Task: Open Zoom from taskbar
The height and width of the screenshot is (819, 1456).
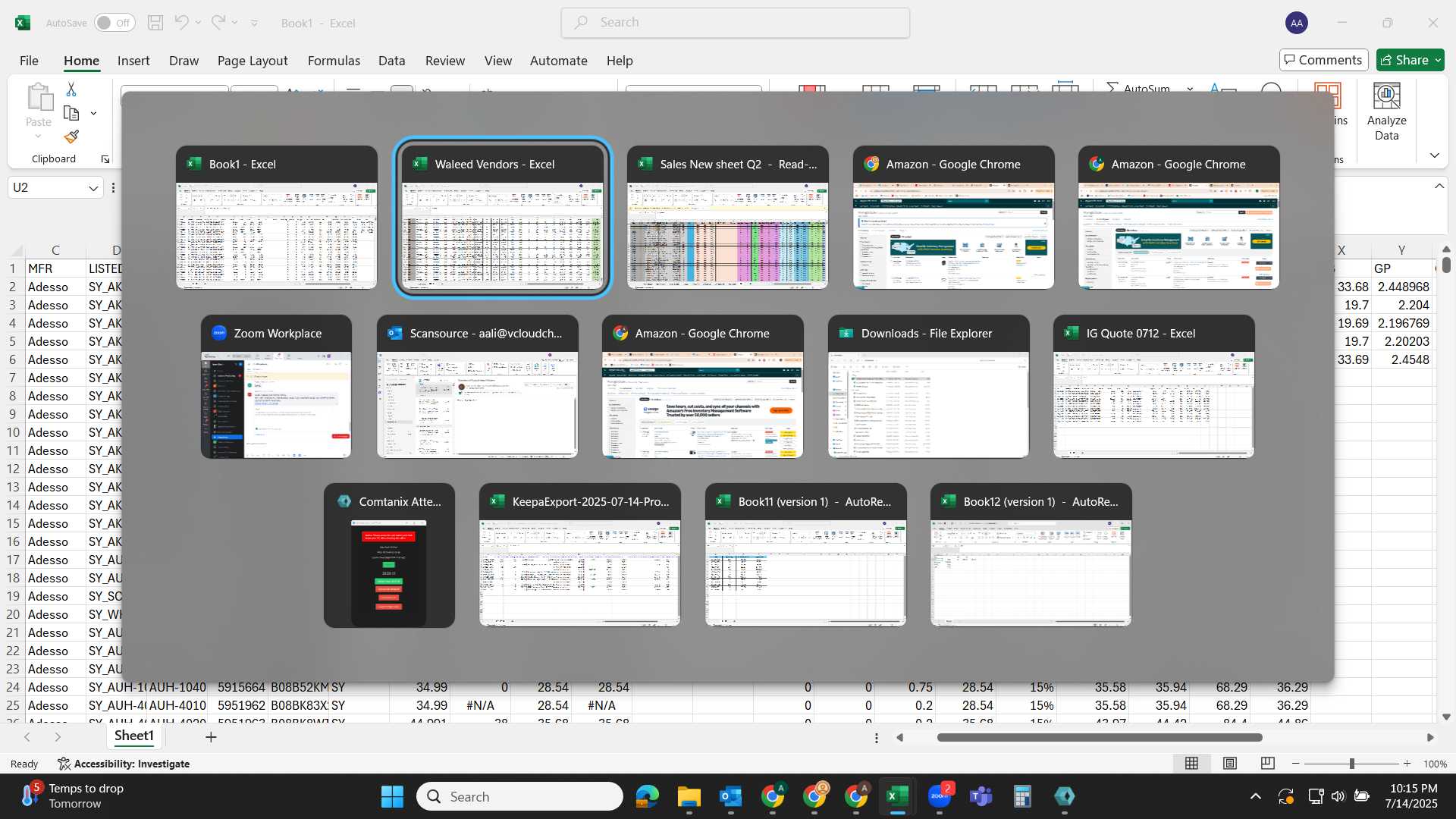Action: [940, 796]
